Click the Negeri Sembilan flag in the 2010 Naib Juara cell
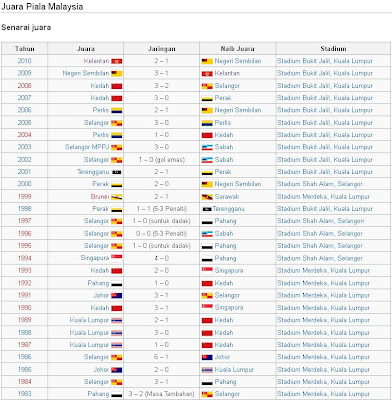392x400 pixels. coord(207,61)
